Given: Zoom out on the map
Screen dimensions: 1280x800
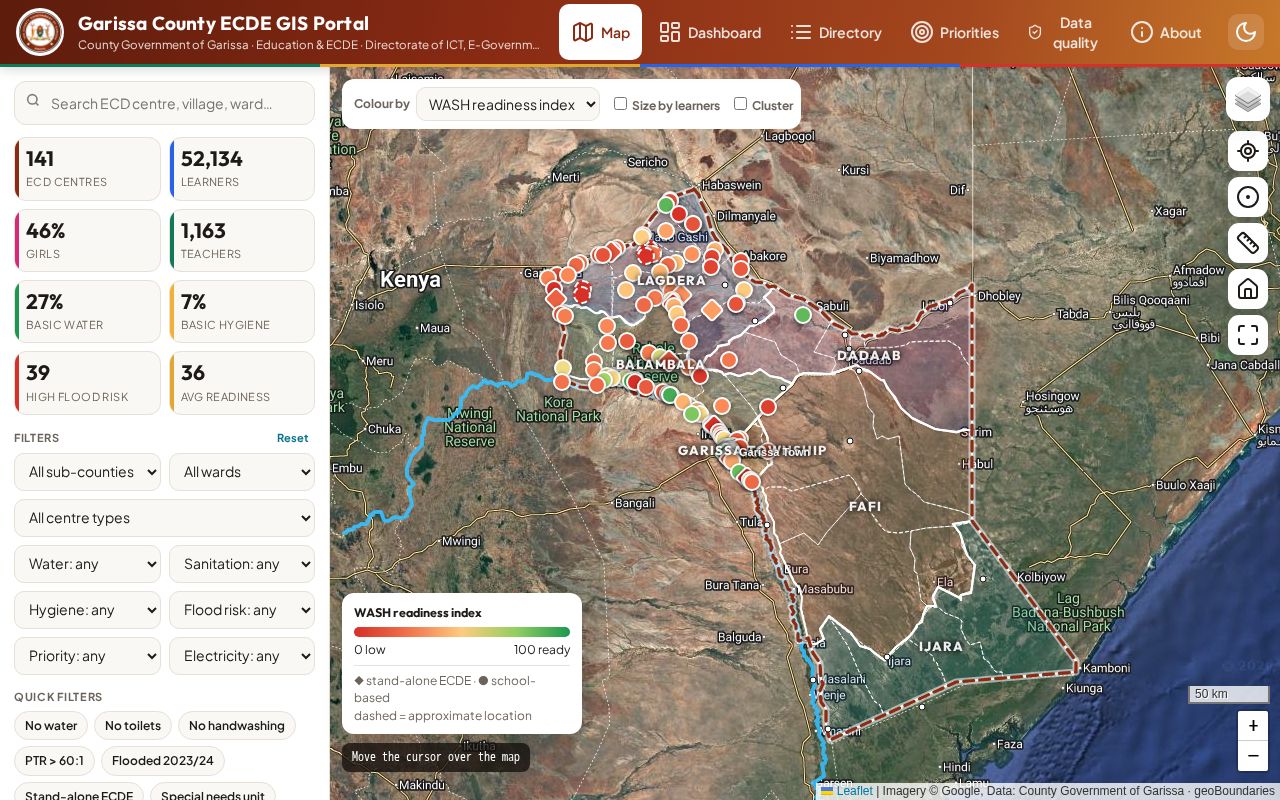Looking at the screenshot, I should [1253, 756].
